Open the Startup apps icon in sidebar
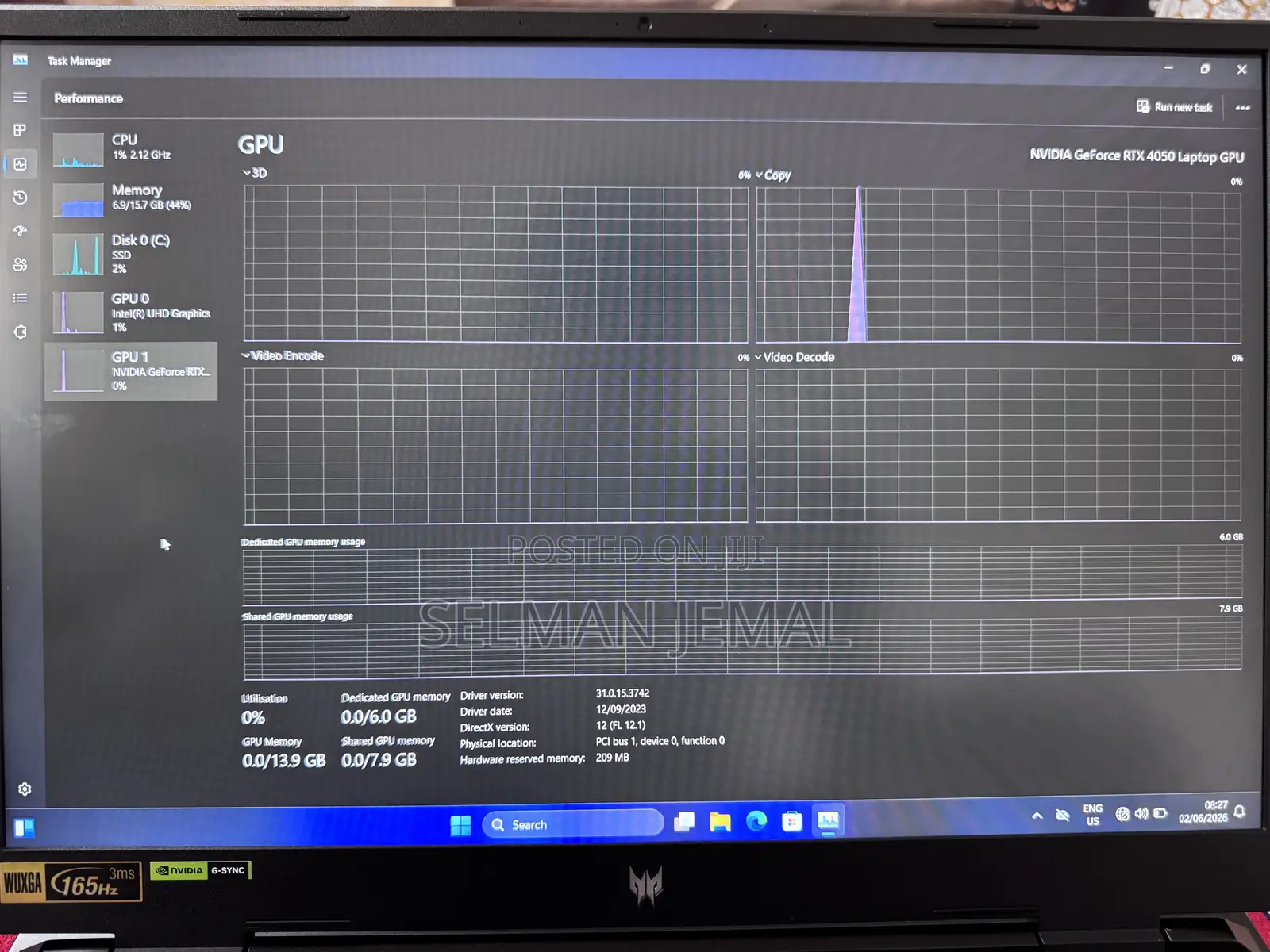1270x952 pixels. (21, 231)
